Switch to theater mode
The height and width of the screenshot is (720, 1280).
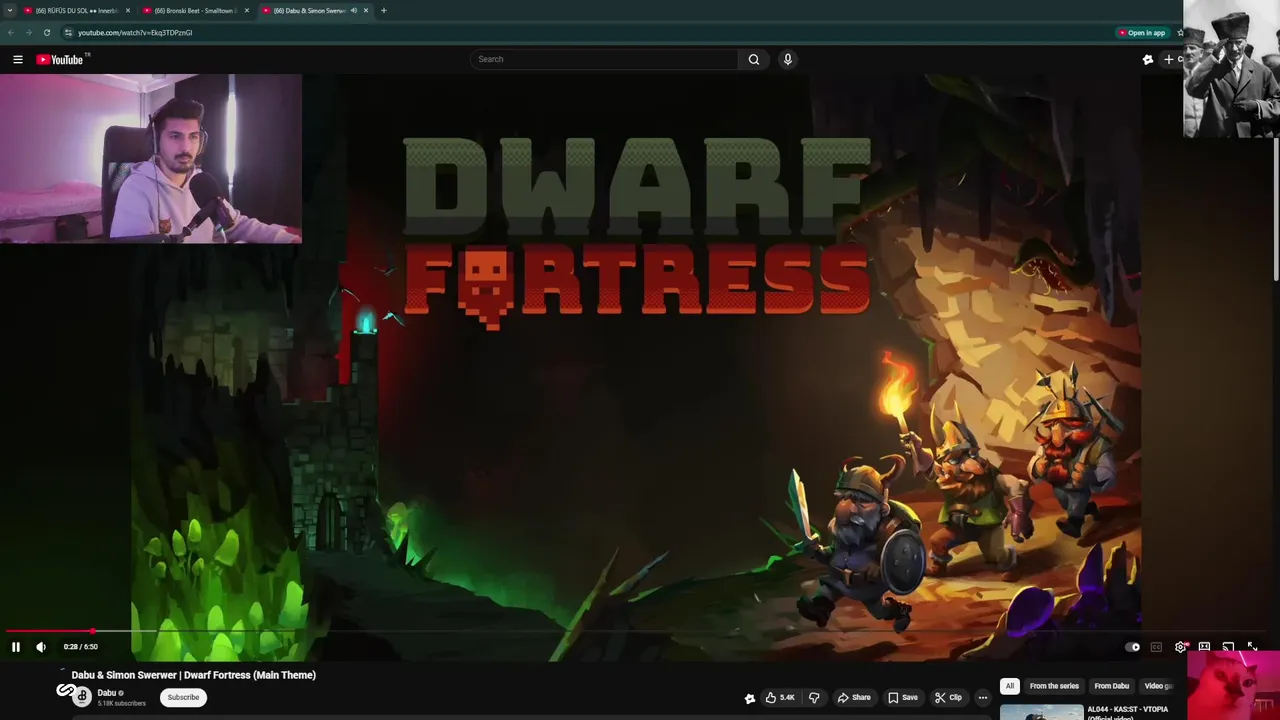[x=1204, y=647]
